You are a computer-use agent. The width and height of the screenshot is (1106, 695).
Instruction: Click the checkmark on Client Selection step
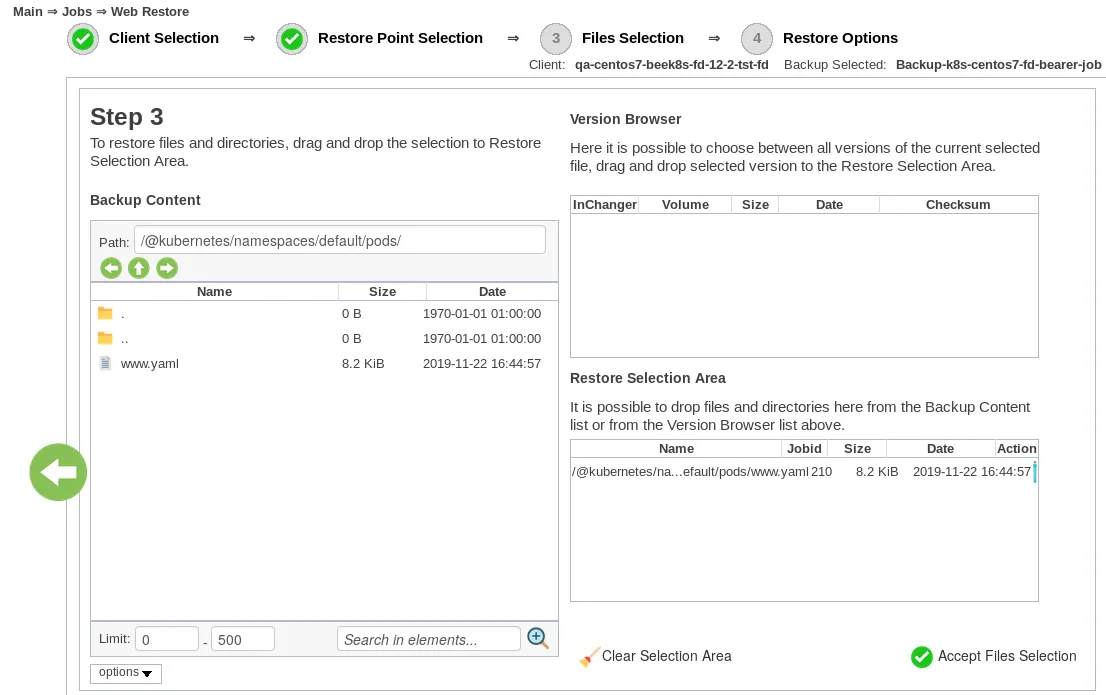(x=83, y=38)
